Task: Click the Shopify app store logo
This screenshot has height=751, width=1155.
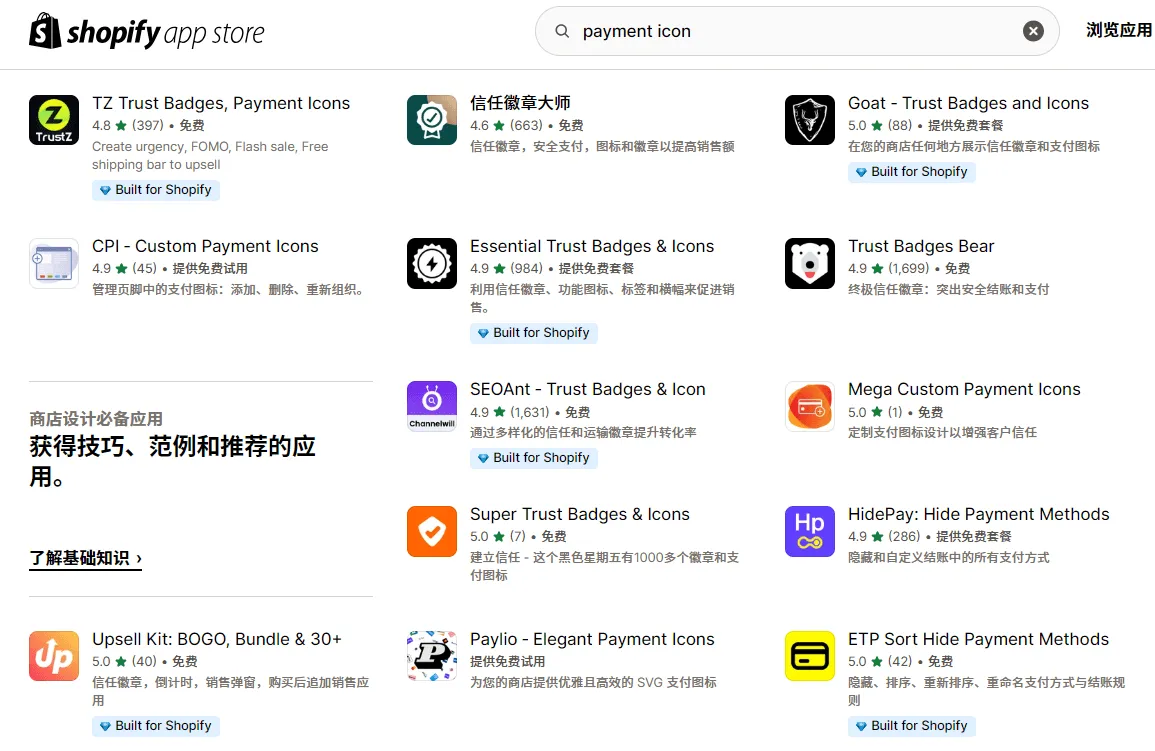Action: point(147,33)
